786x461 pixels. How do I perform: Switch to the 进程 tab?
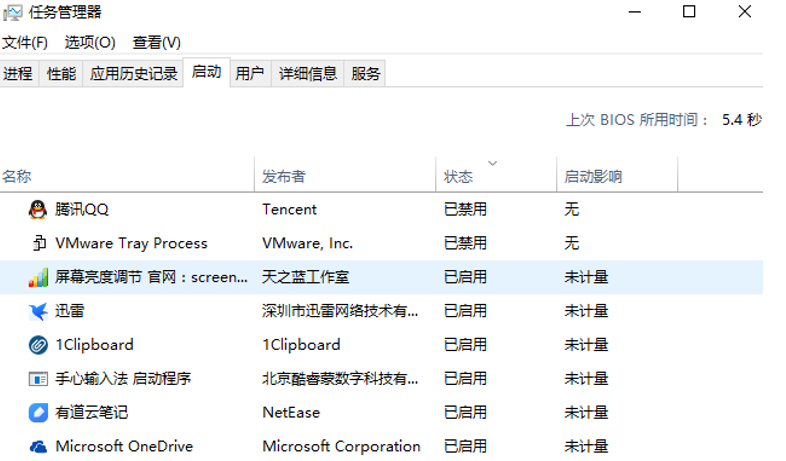tap(18, 74)
